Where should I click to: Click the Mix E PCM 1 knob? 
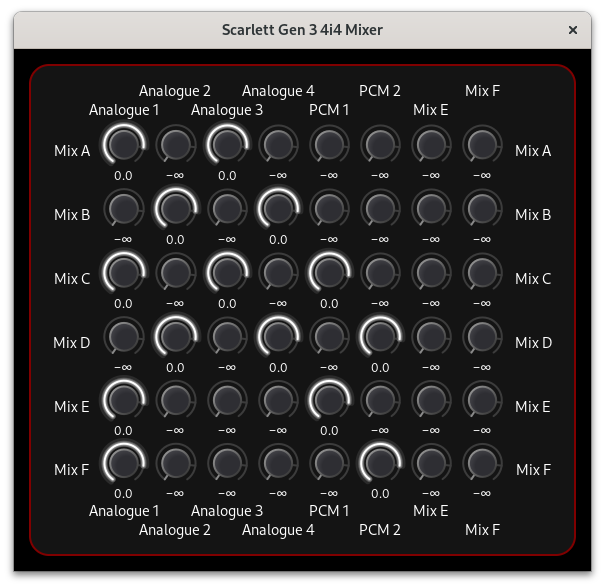[x=329, y=400]
